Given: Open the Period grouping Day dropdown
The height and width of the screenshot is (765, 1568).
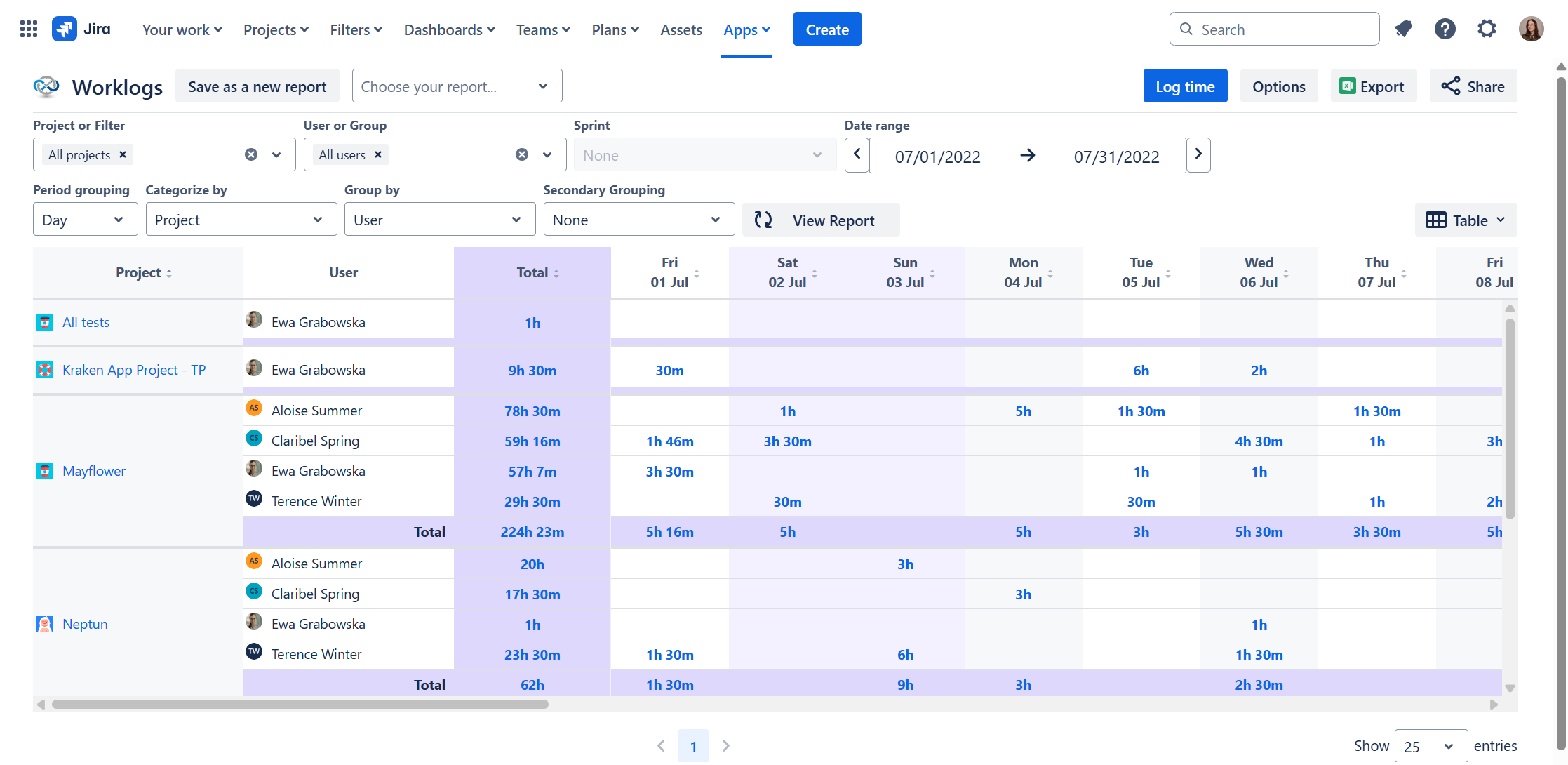Looking at the screenshot, I should pos(85,220).
